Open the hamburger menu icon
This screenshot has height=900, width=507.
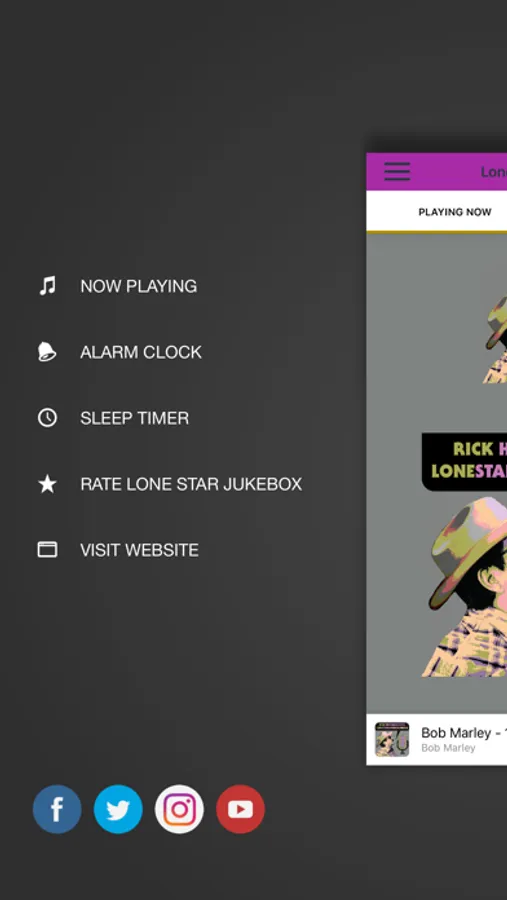pos(397,171)
